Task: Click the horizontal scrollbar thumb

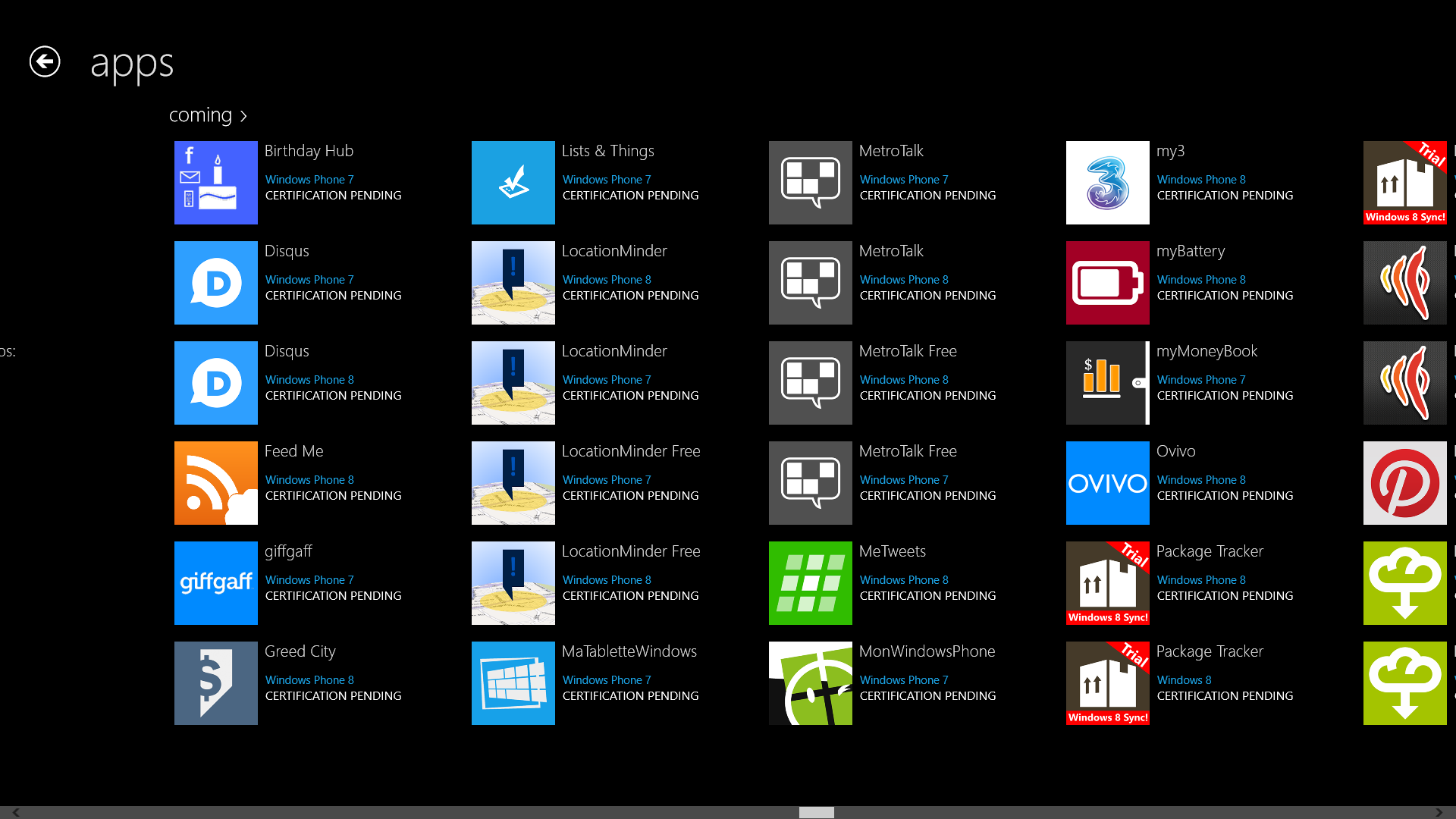Action: point(817,812)
